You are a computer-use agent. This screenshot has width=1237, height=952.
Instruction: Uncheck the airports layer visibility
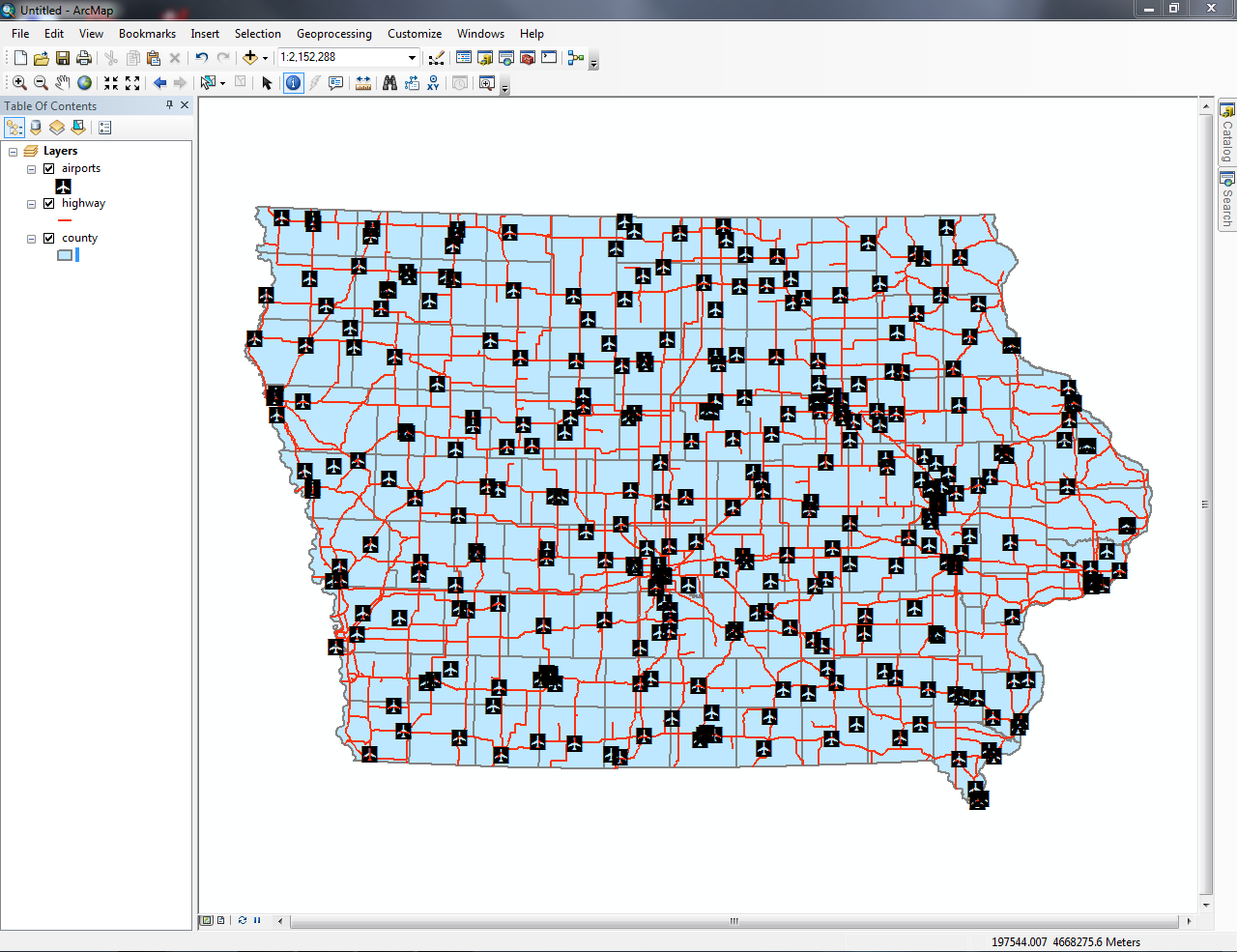pos(47,167)
